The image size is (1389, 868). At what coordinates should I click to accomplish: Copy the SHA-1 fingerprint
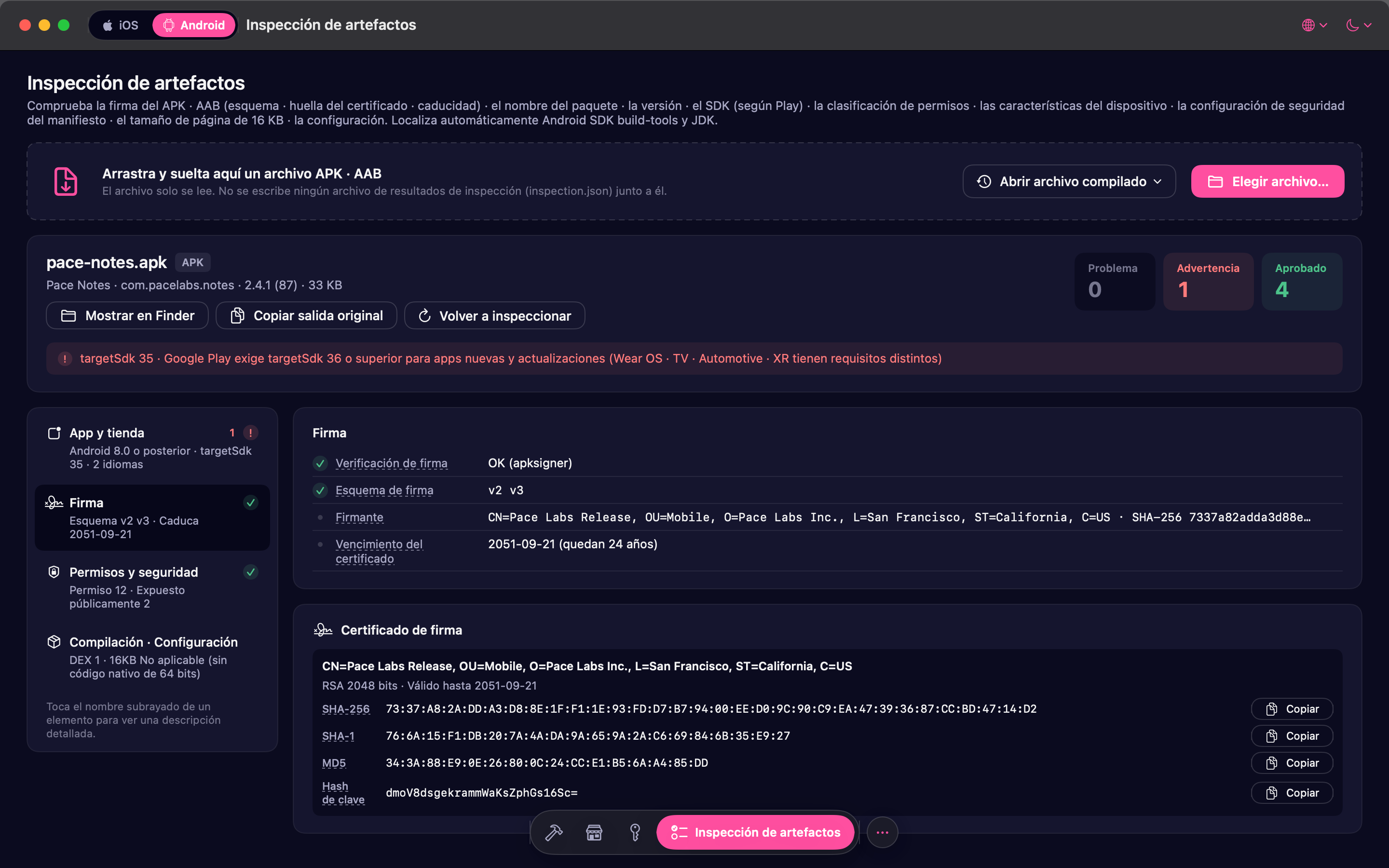pyautogui.click(x=1292, y=736)
